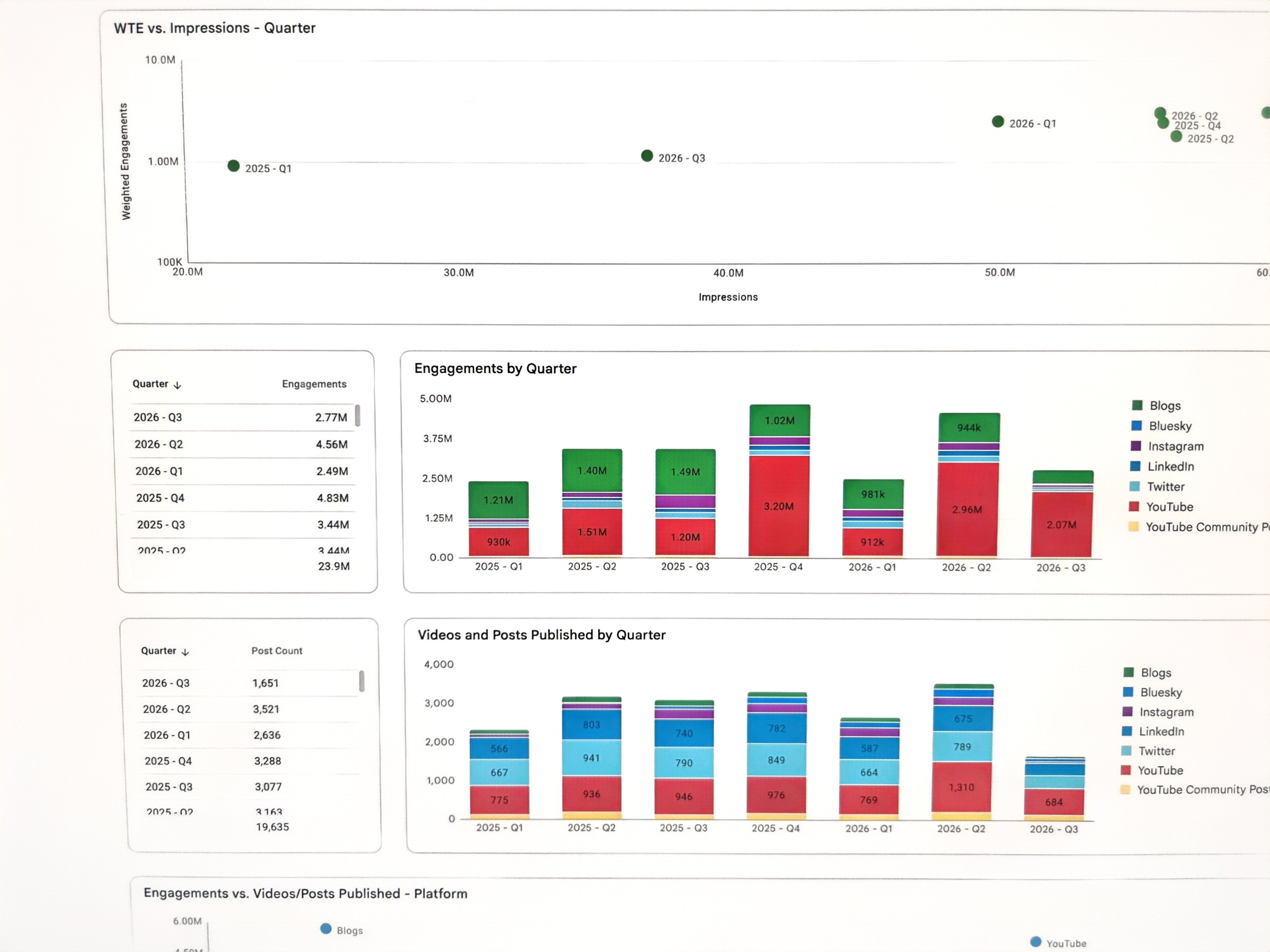
Task: Click the 4.56M engagements value
Action: click(x=332, y=444)
